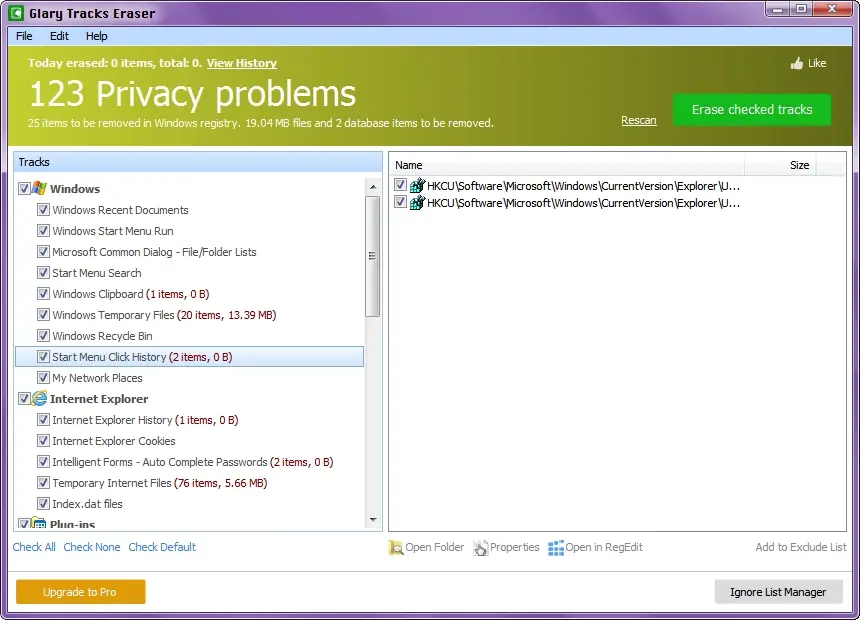Click Upgrade to Pro button

[81, 592]
